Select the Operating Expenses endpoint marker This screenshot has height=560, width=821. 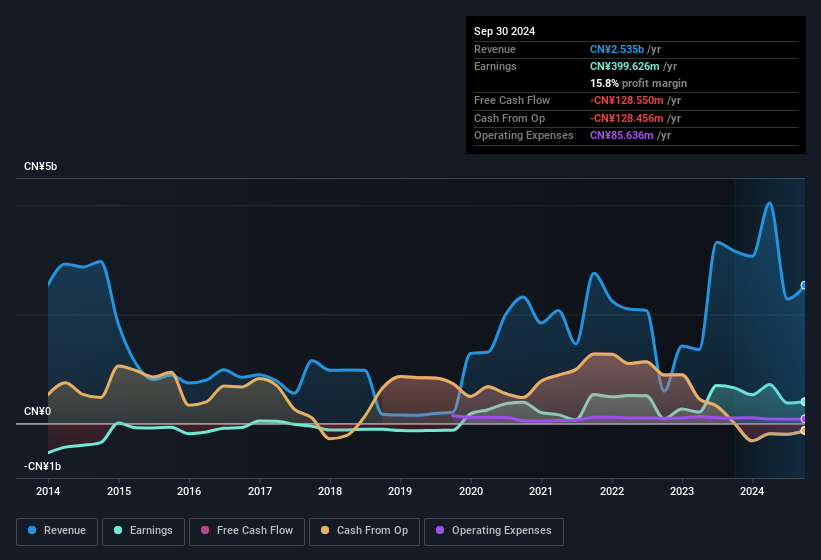[804, 419]
